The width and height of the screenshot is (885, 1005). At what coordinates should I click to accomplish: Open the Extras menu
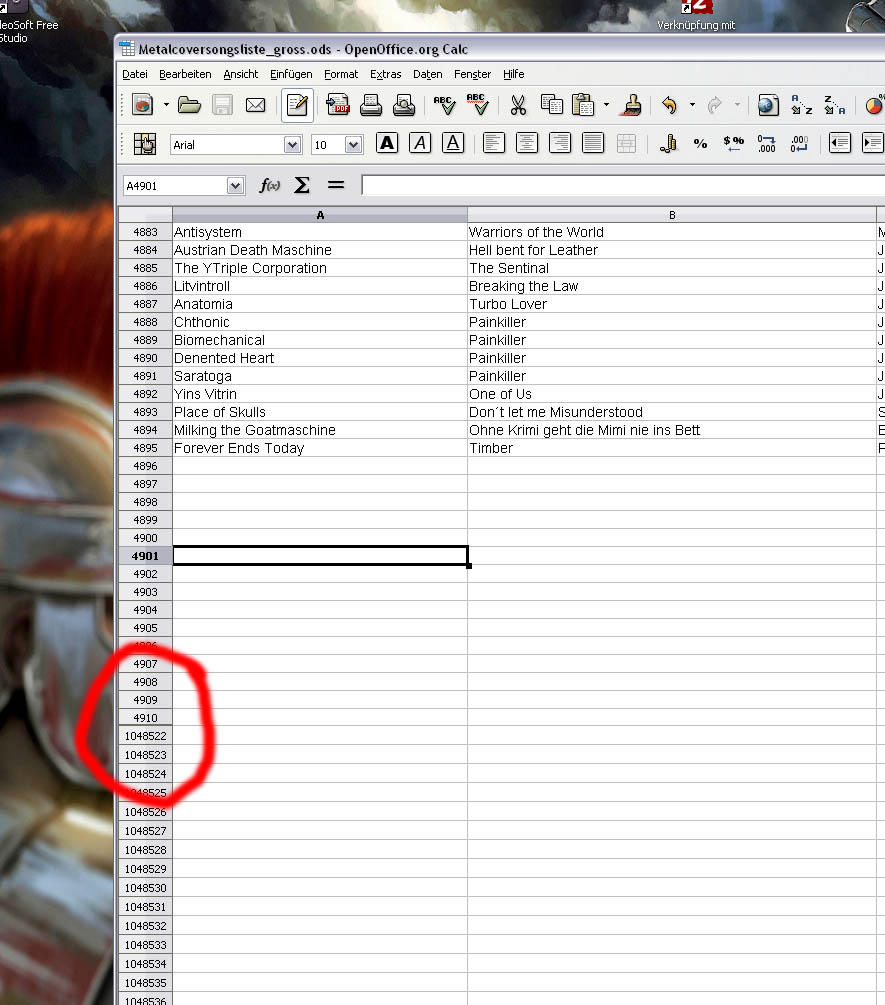tap(385, 74)
